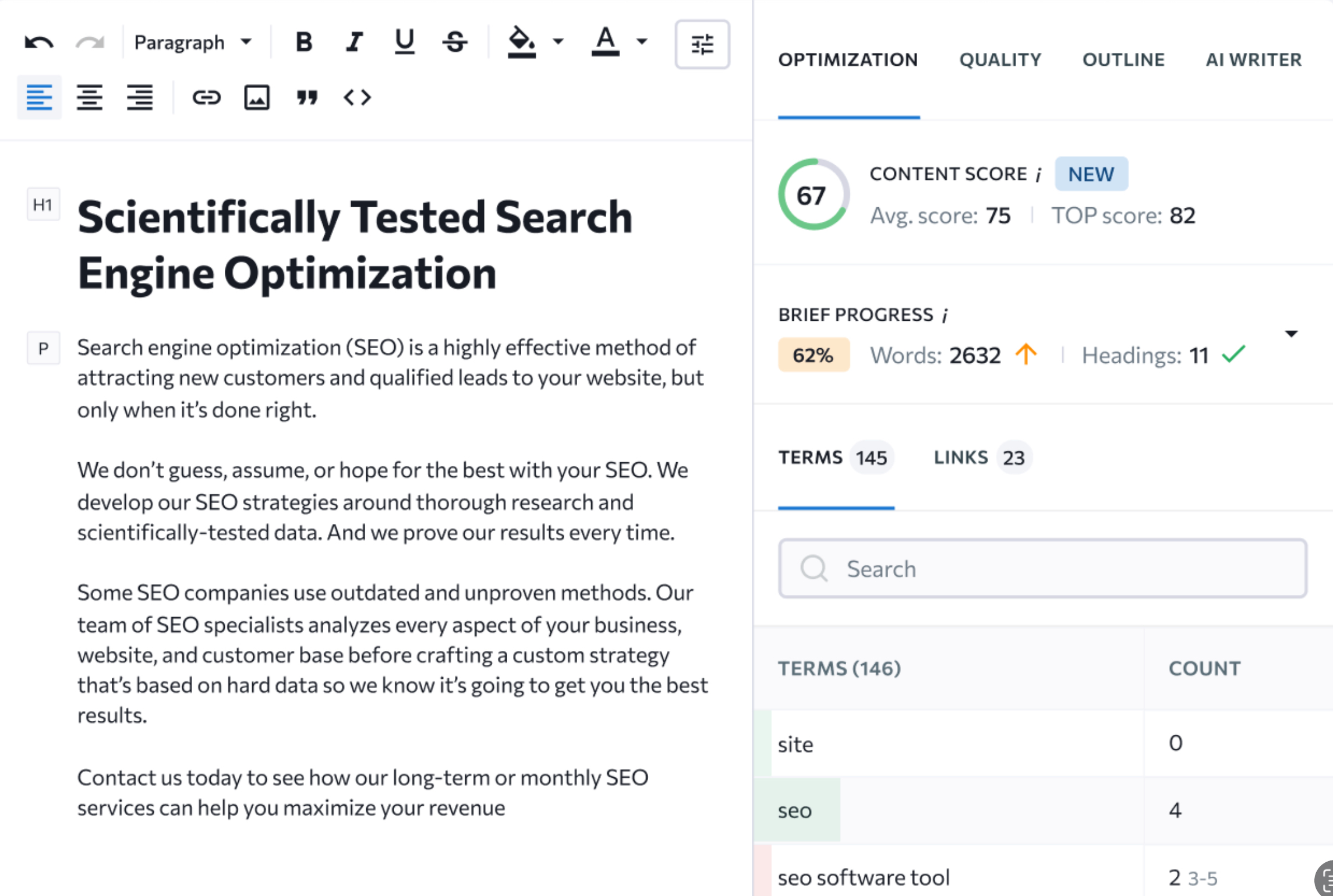This screenshot has width=1333, height=896.
Task: Undo the last edit
Action: tap(38, 41)
